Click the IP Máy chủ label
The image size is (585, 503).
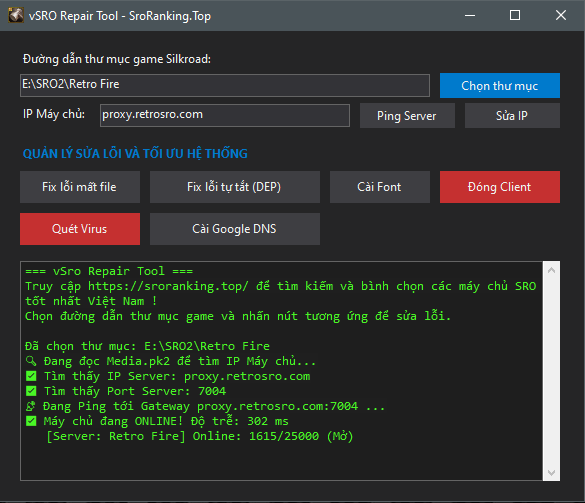click(54, 114)
